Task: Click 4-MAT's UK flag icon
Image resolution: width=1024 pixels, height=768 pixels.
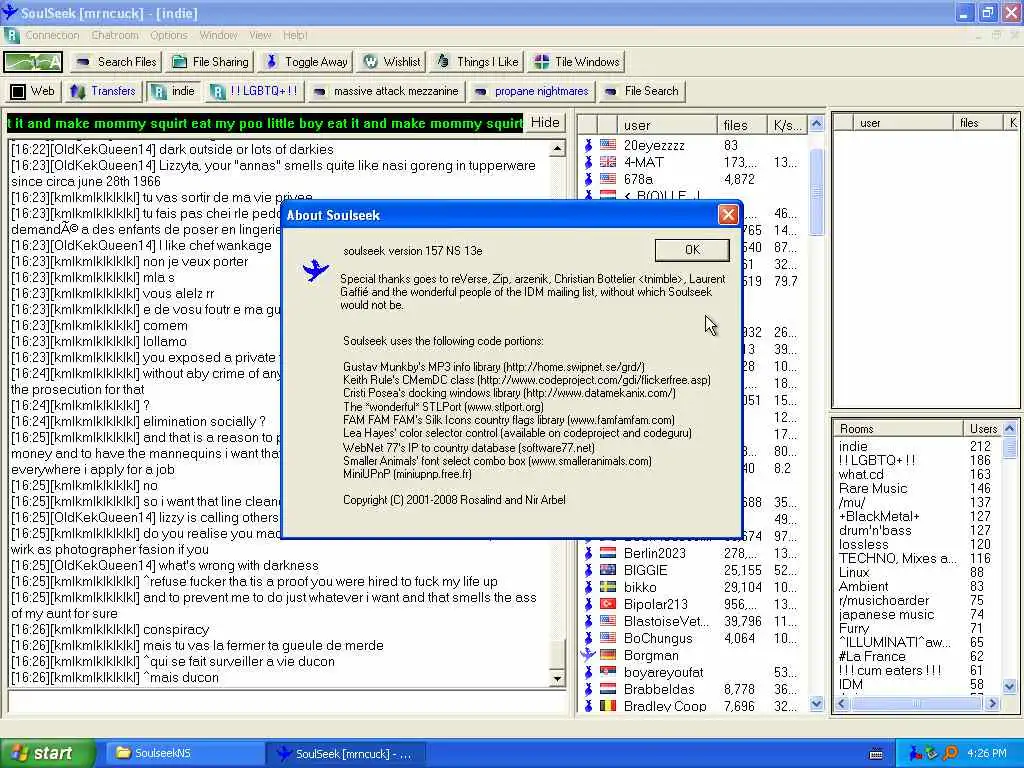Action: 608,162
